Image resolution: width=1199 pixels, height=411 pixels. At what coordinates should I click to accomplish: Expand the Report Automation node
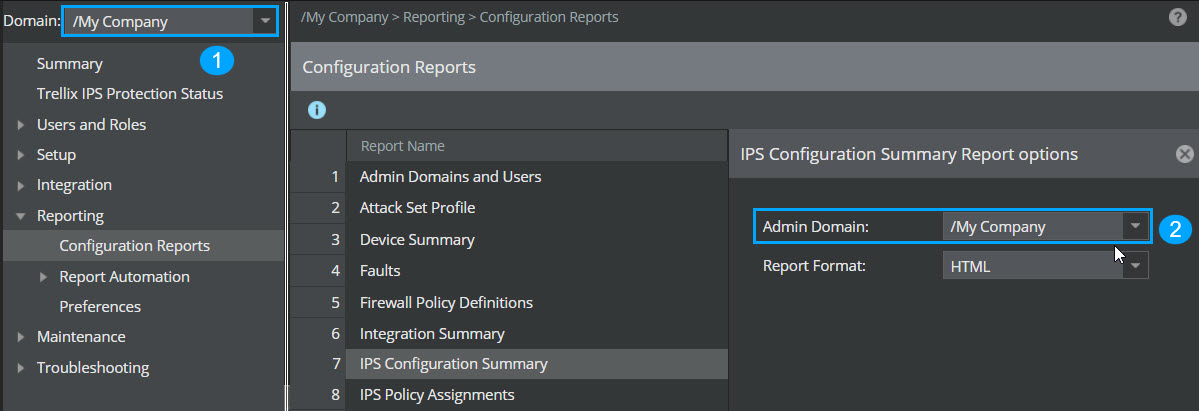(x=44, y=276)
